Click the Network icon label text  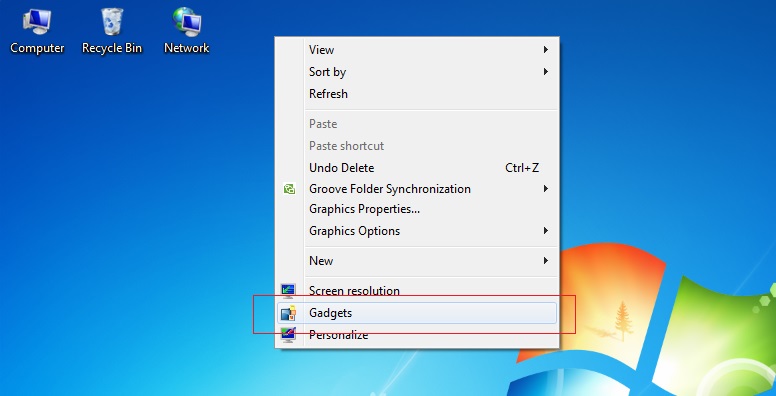pyautogui.click(x=187, y=48)
